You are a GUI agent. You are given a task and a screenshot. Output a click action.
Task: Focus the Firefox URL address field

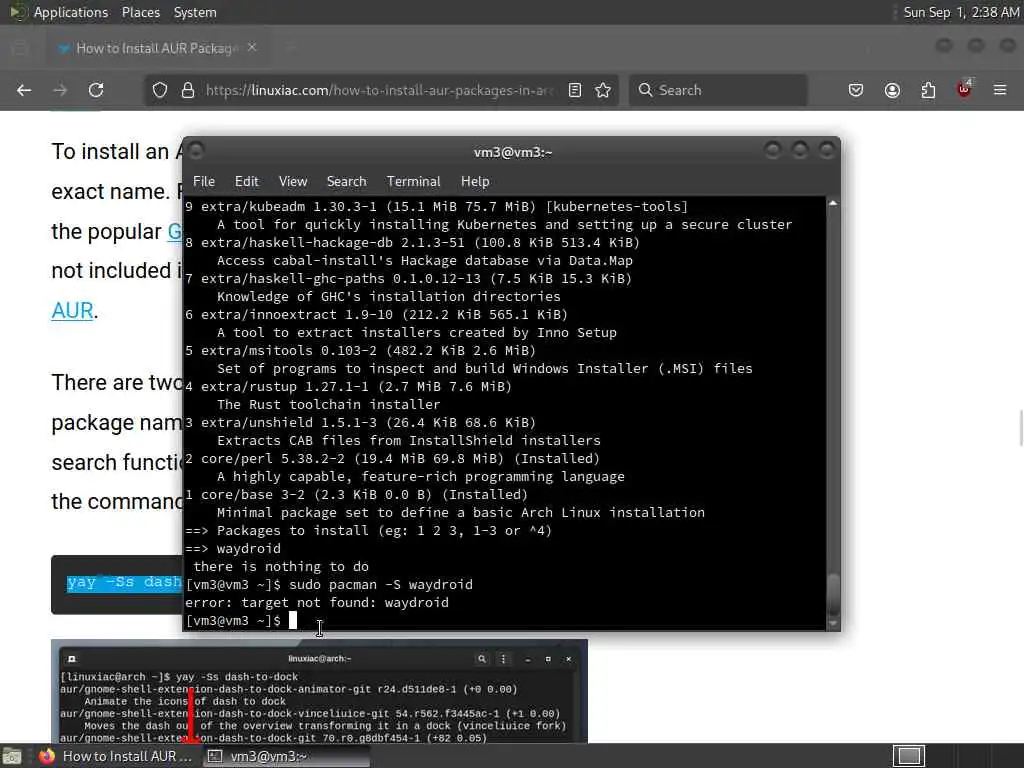pos(379,90)
